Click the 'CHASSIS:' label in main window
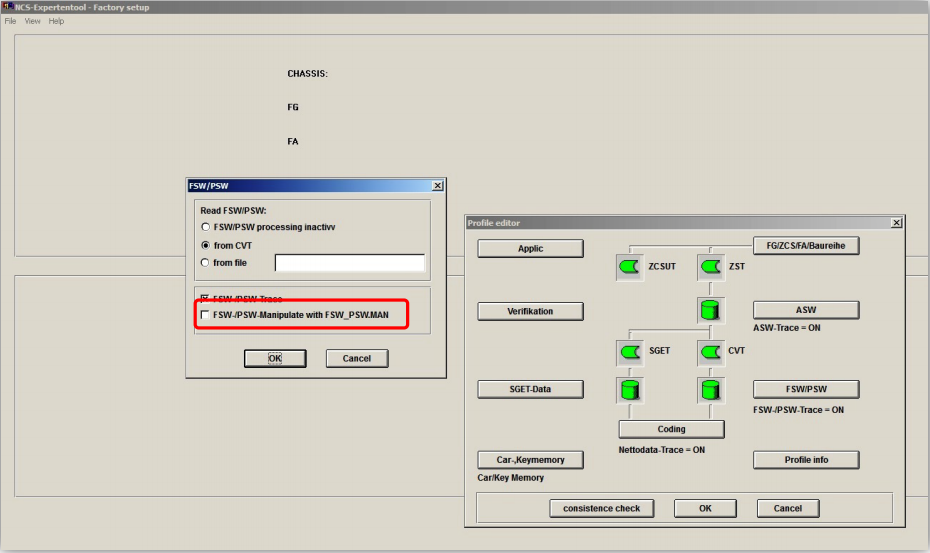The width and height of the screenshot is (930, 553). (307, 74)
